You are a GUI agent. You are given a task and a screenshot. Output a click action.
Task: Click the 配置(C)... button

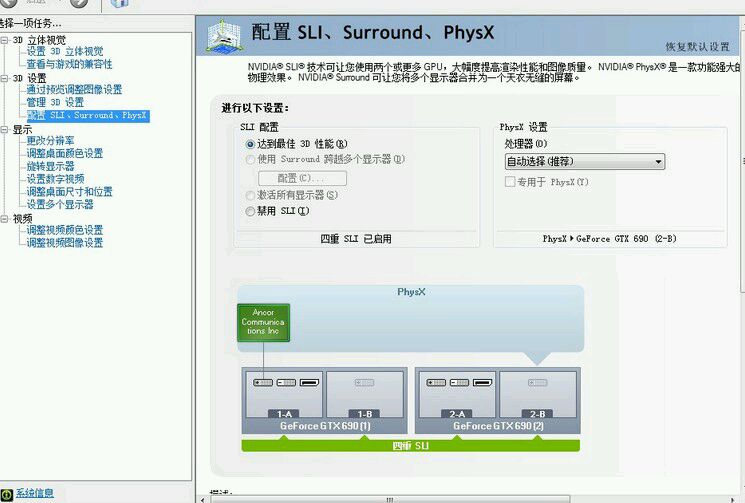pyautogui.click(x=302, y=178)
